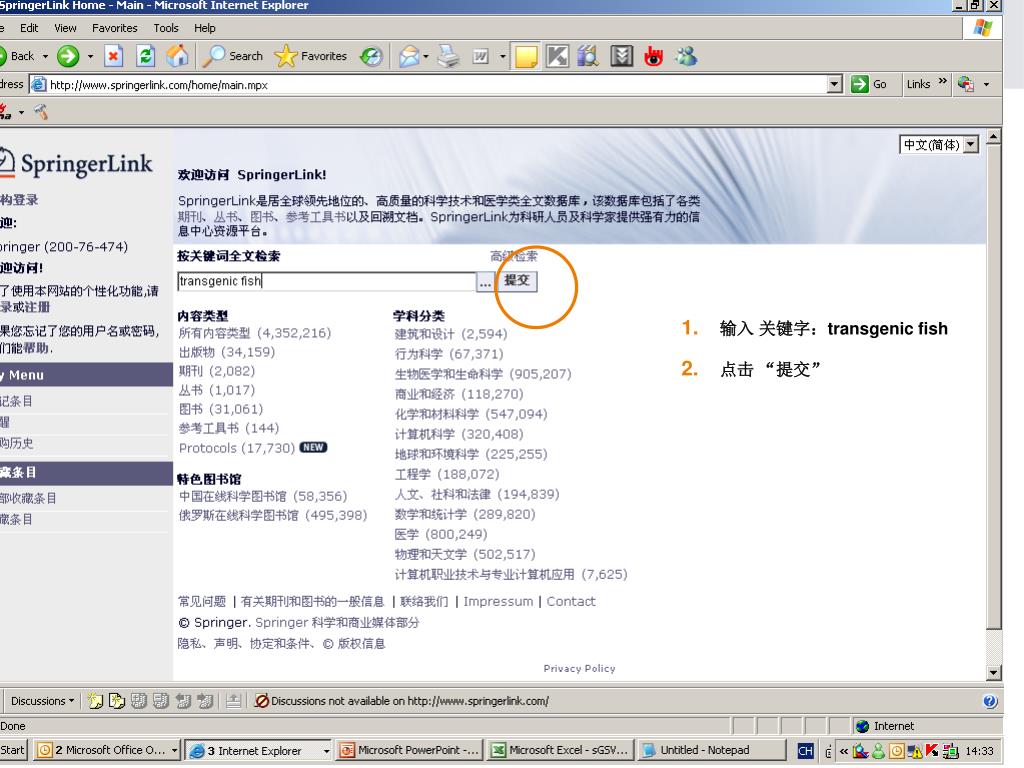Expand the Discussions dropdown menu
This screenshot has height=768, width=1024.
pos(42,701)
